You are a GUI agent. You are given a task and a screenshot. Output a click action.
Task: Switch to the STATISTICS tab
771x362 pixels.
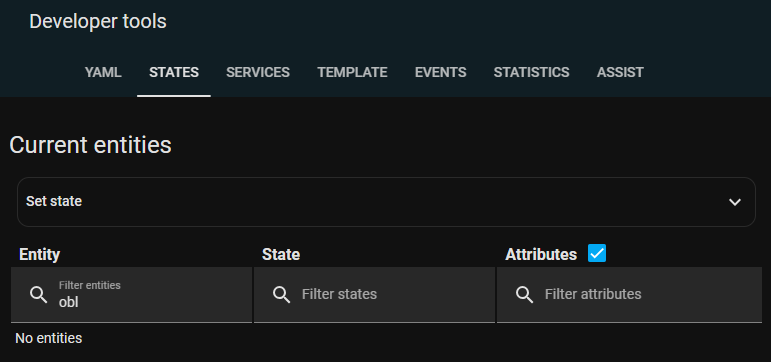(x=532, y=72)
